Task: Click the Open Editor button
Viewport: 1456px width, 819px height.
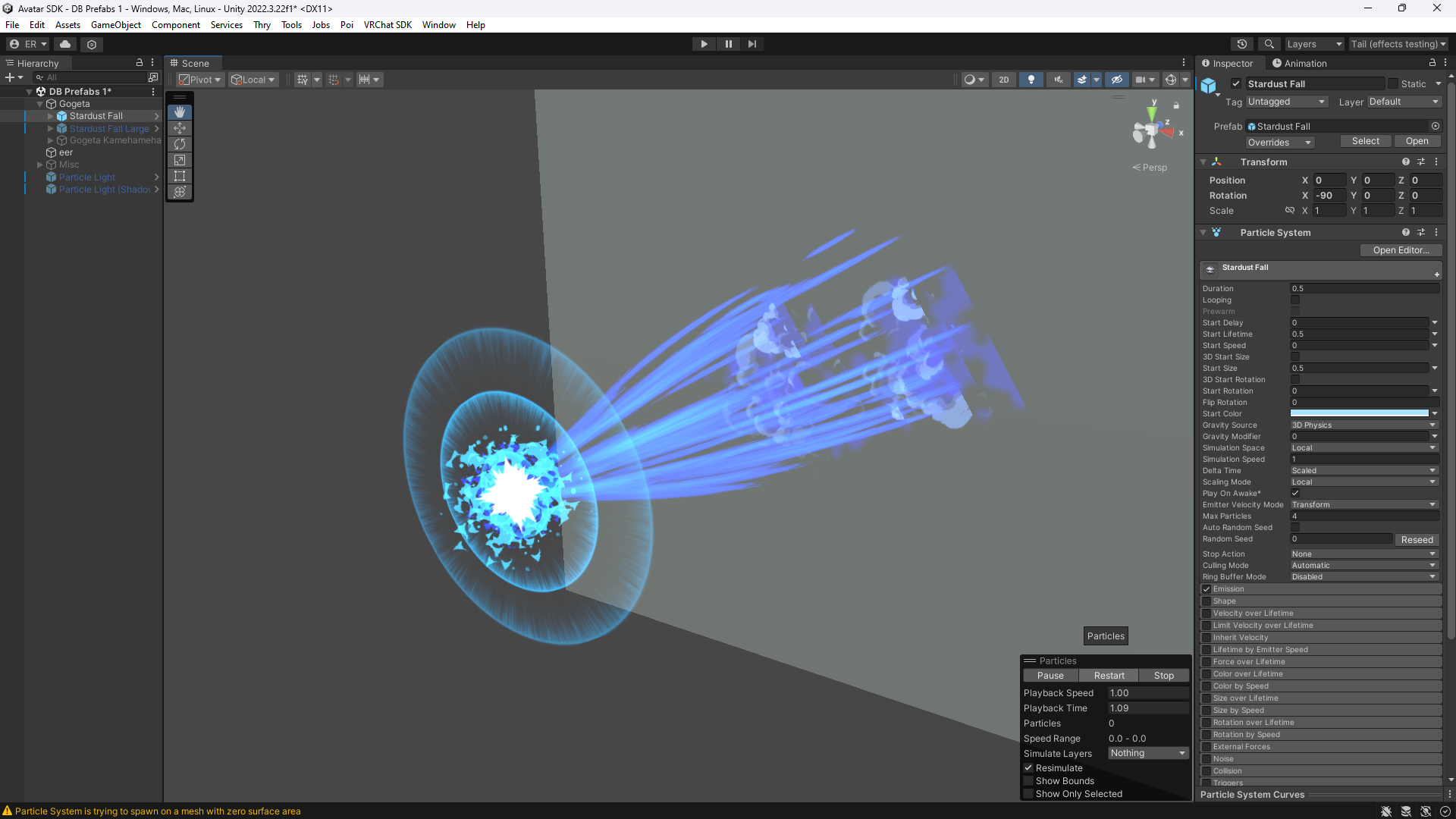Action: tap(1400, 250)
